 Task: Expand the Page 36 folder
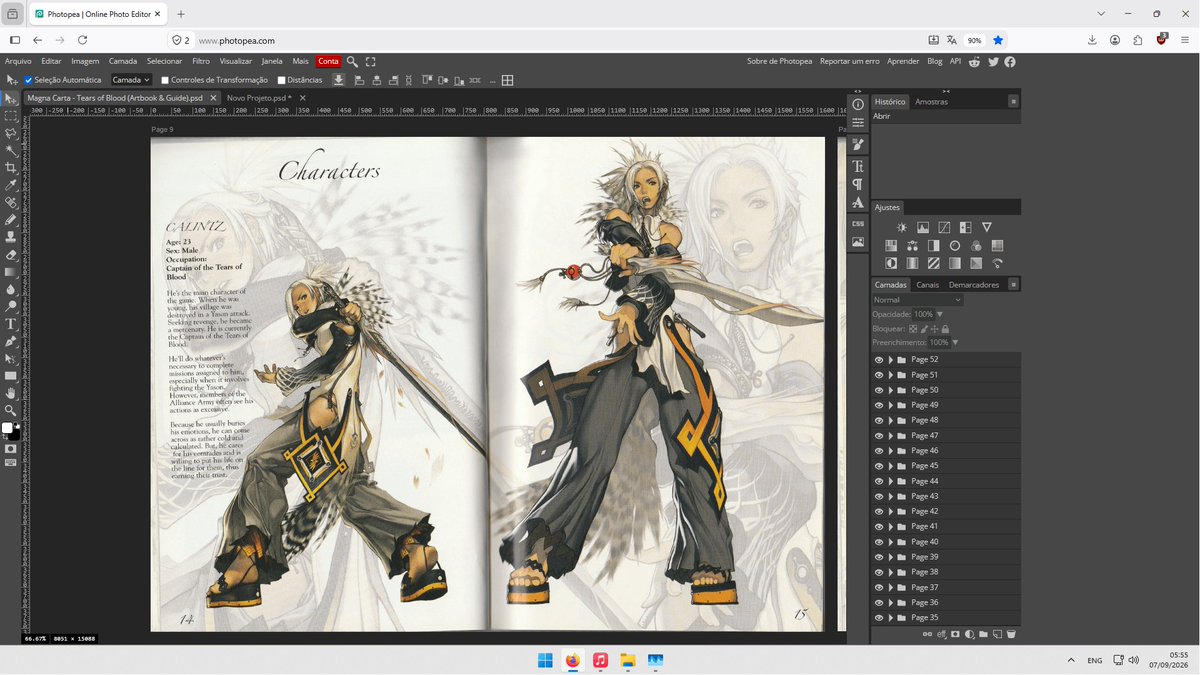coord(890,602)
